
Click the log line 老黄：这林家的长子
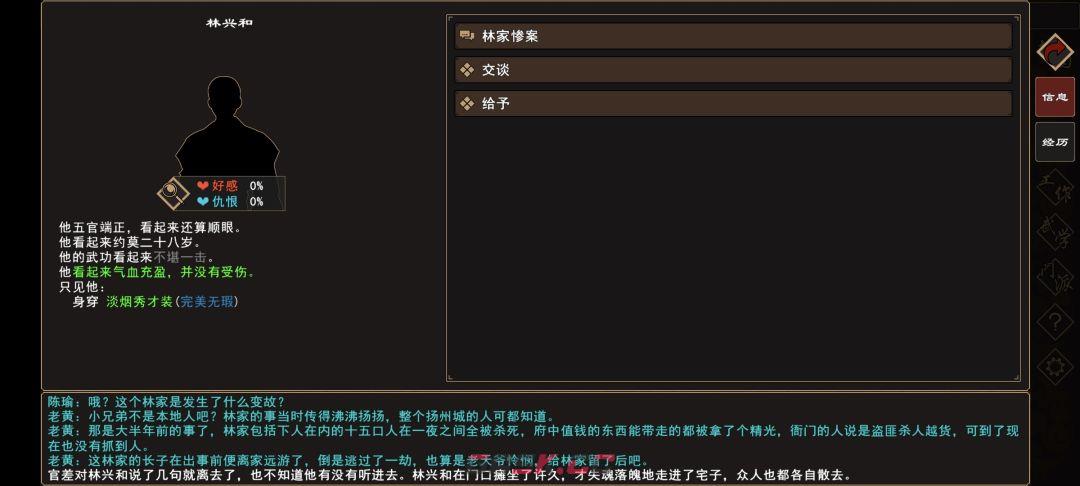point(348,461)
